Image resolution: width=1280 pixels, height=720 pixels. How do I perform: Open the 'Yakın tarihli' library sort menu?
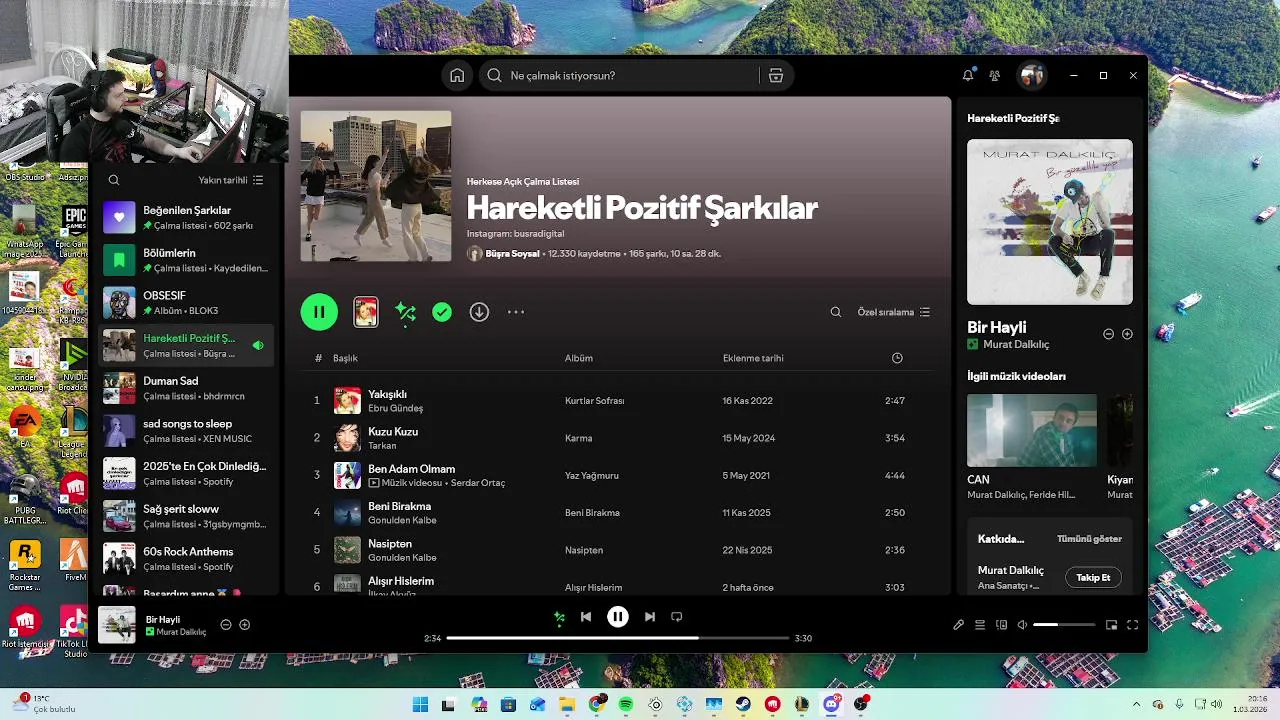click(x=231, y=180)
